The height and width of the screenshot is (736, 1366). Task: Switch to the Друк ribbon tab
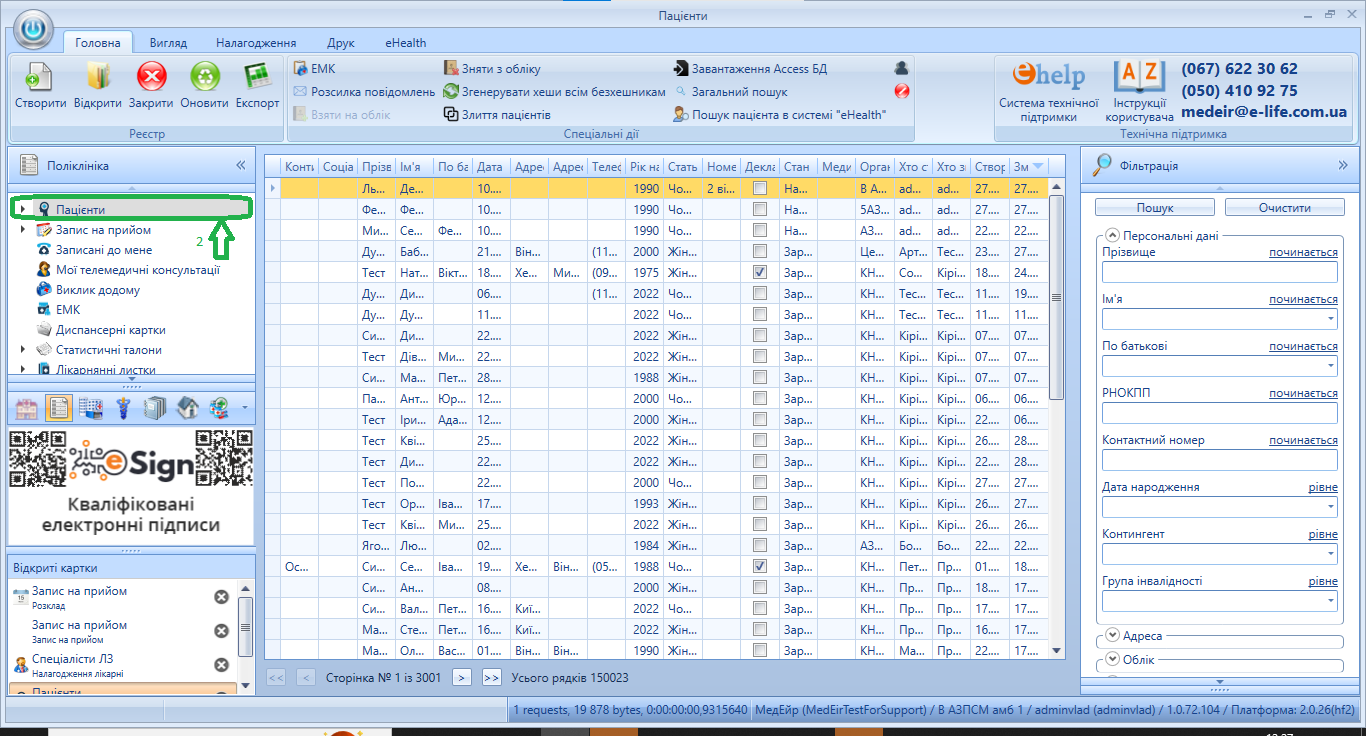pyautogui.click(x=341, y=43)
